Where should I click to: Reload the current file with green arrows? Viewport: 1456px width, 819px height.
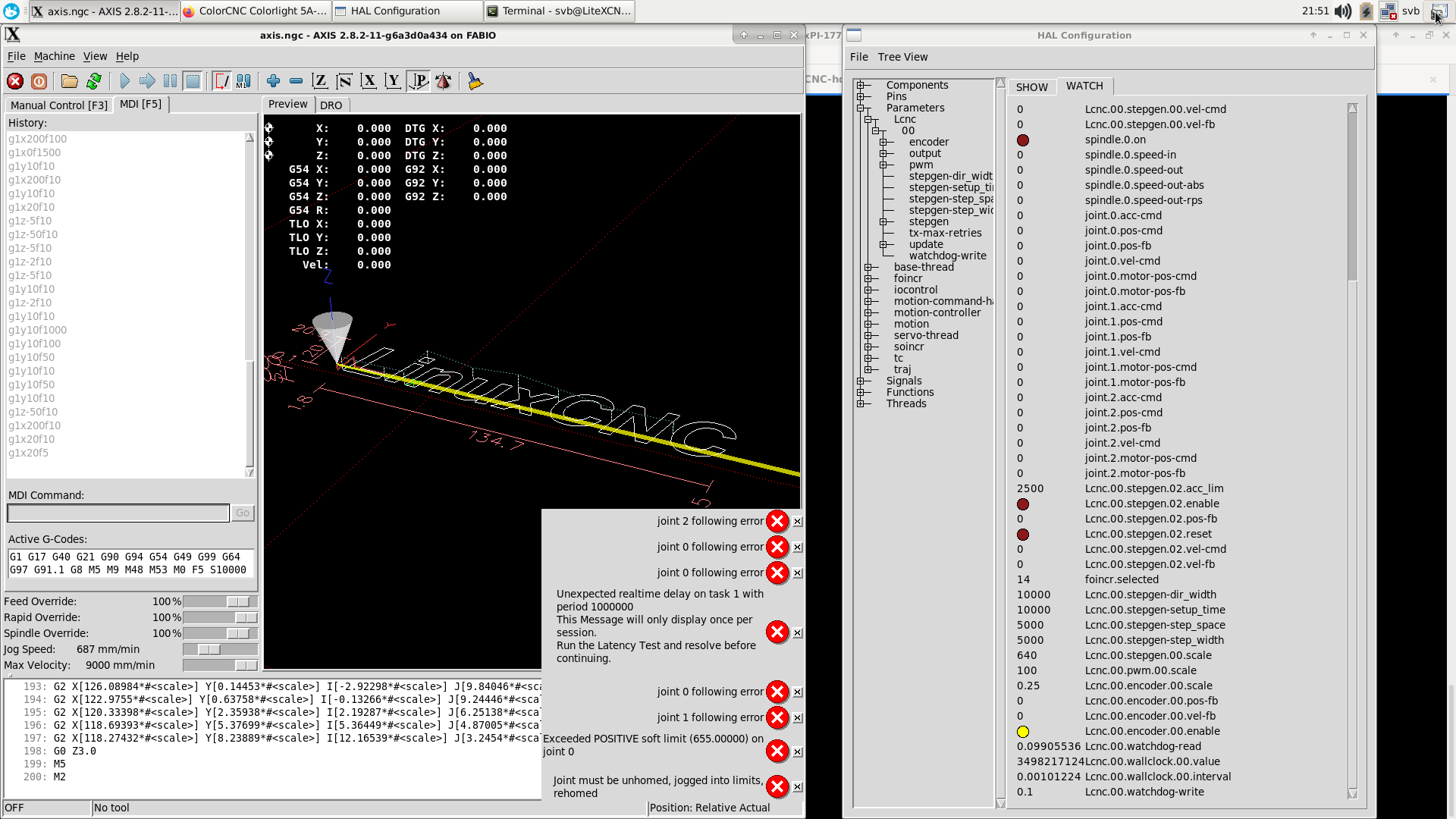coord(94,81)
